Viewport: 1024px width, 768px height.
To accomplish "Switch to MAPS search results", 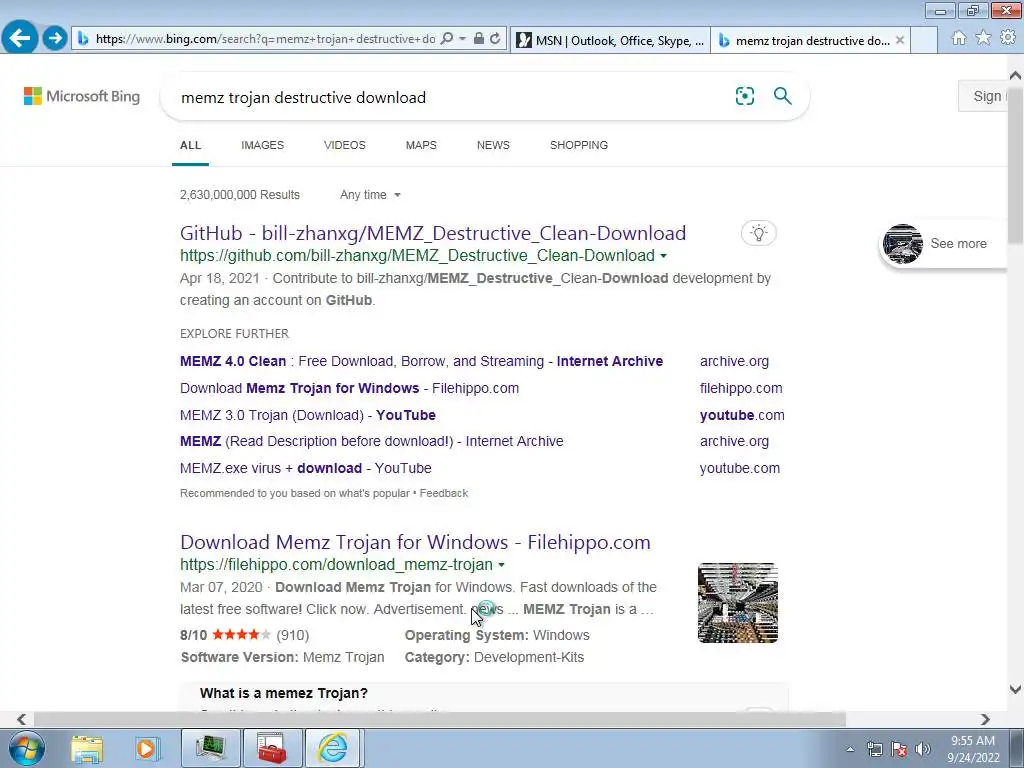I will pyautogui.click(x=421, y=145).
